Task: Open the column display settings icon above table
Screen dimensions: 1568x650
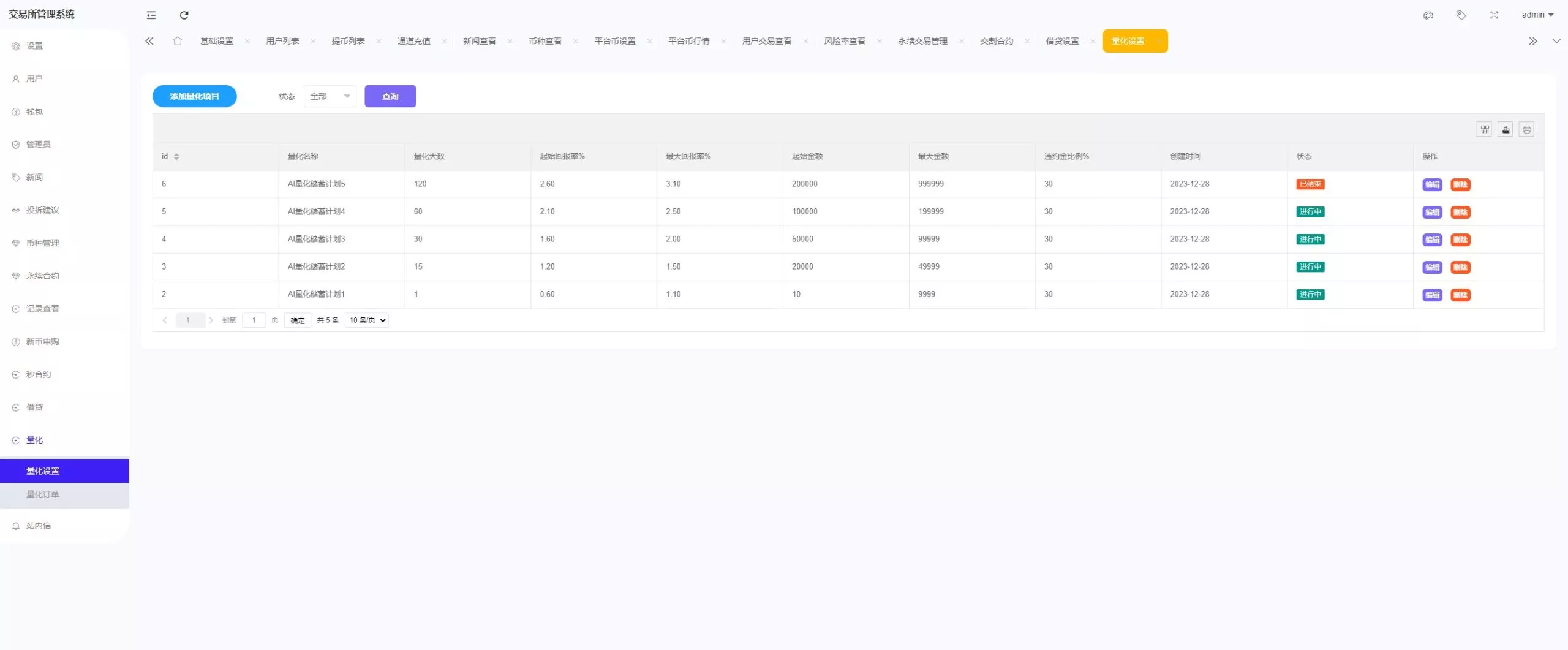Action: [x=1485, y=129]
